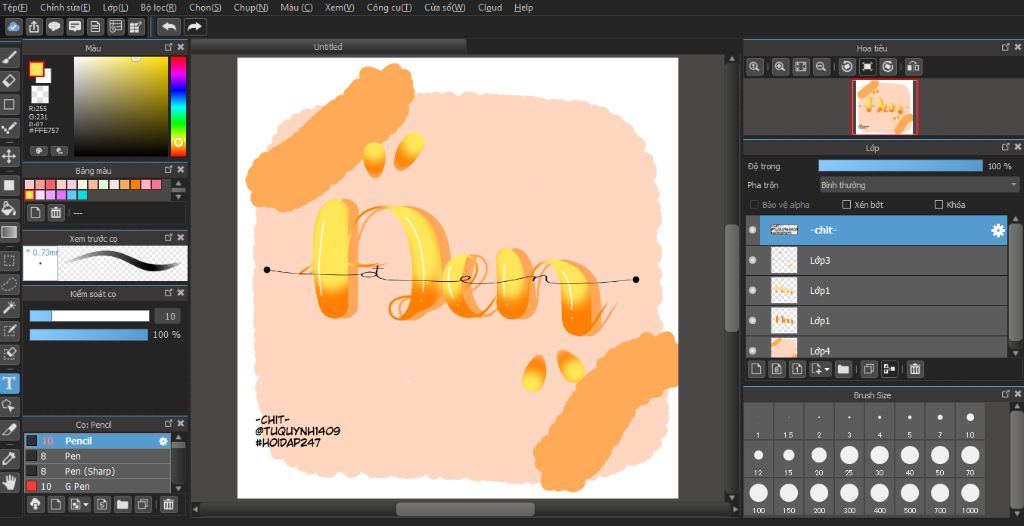Zoom in using the navigator magnifier plus

point(780,67)
